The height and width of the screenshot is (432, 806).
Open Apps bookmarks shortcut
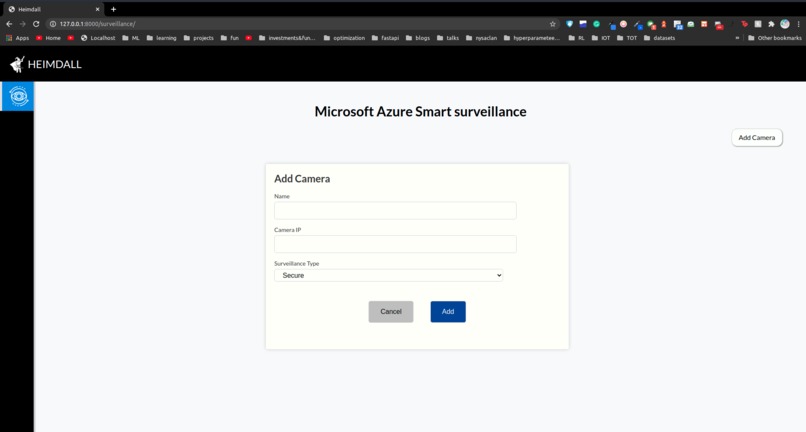coord(17,38)
